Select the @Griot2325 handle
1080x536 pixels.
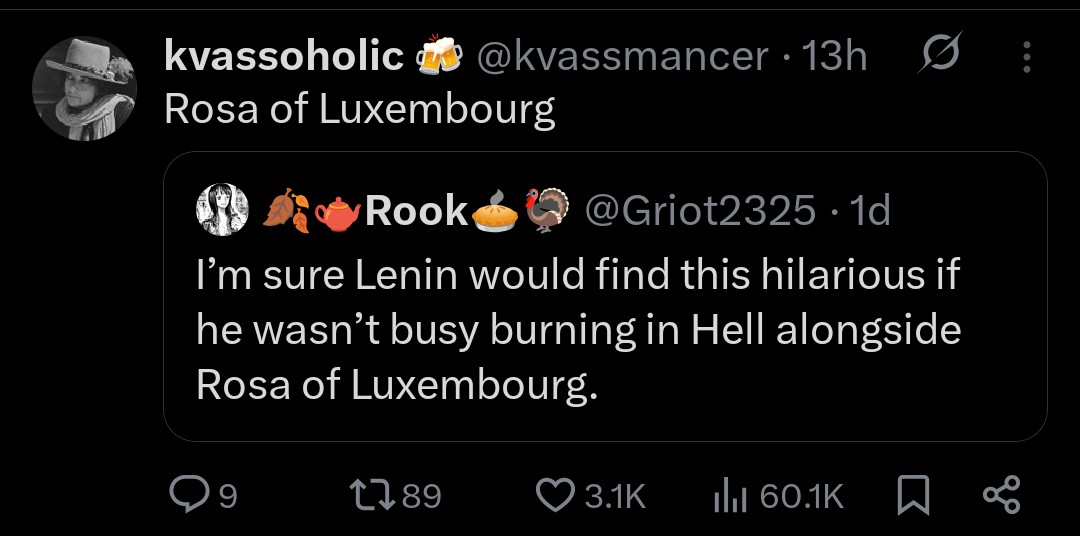700,211
